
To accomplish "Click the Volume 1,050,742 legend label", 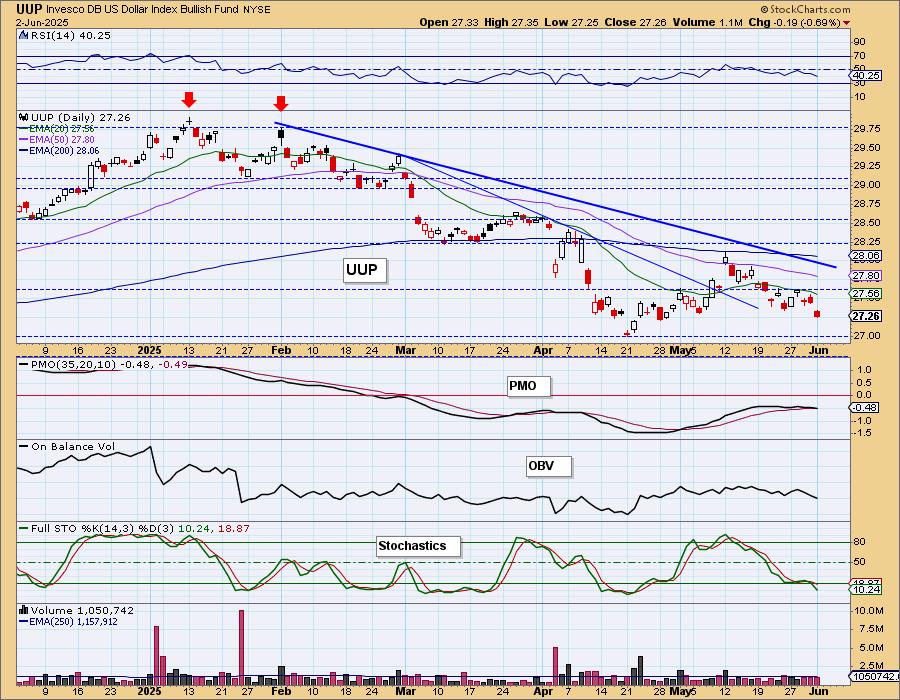I will click(x=82, y=610).
